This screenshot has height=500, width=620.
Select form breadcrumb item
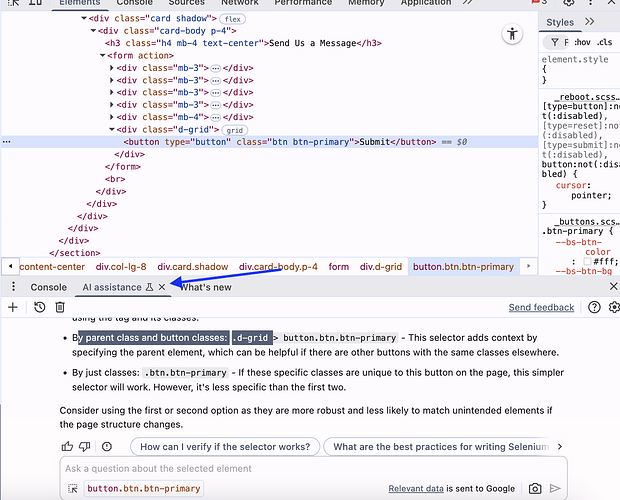point(338,267)
